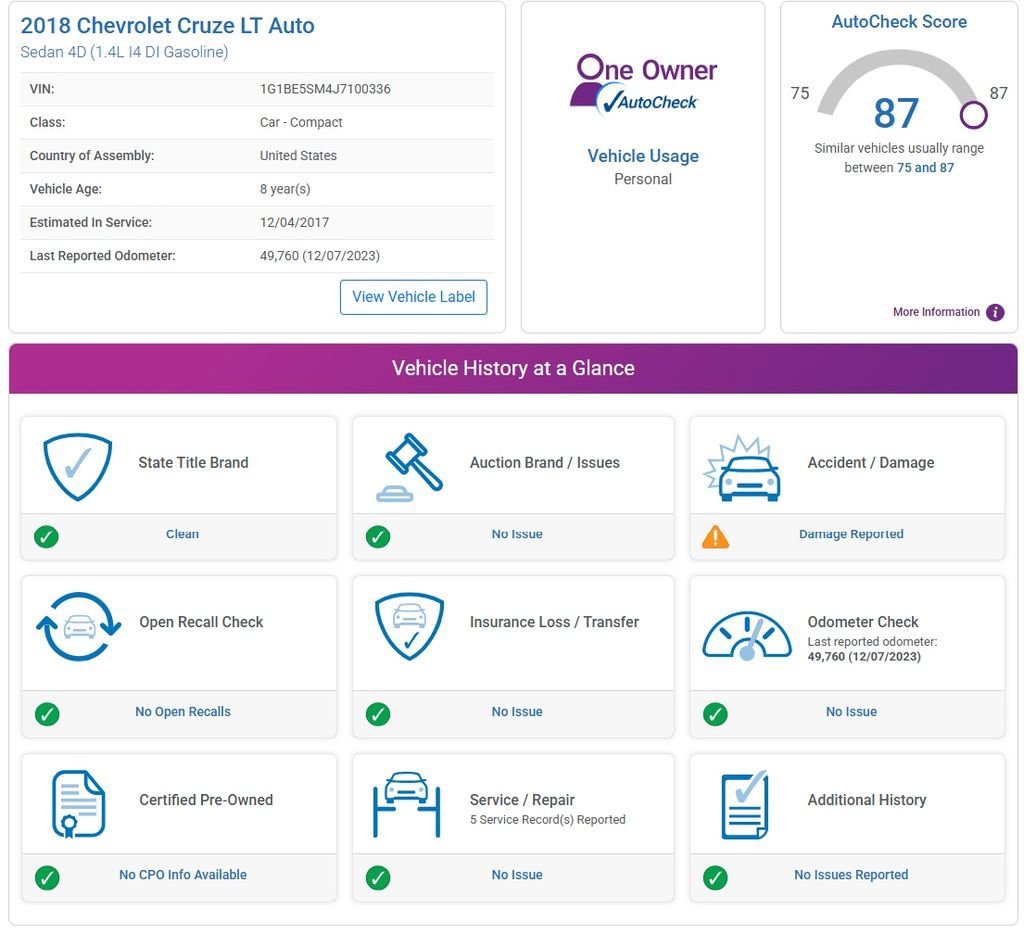Click the 12/04/2017 in-service date
The width and height of the screenshot is (1024, 931).
pos(295,222)
